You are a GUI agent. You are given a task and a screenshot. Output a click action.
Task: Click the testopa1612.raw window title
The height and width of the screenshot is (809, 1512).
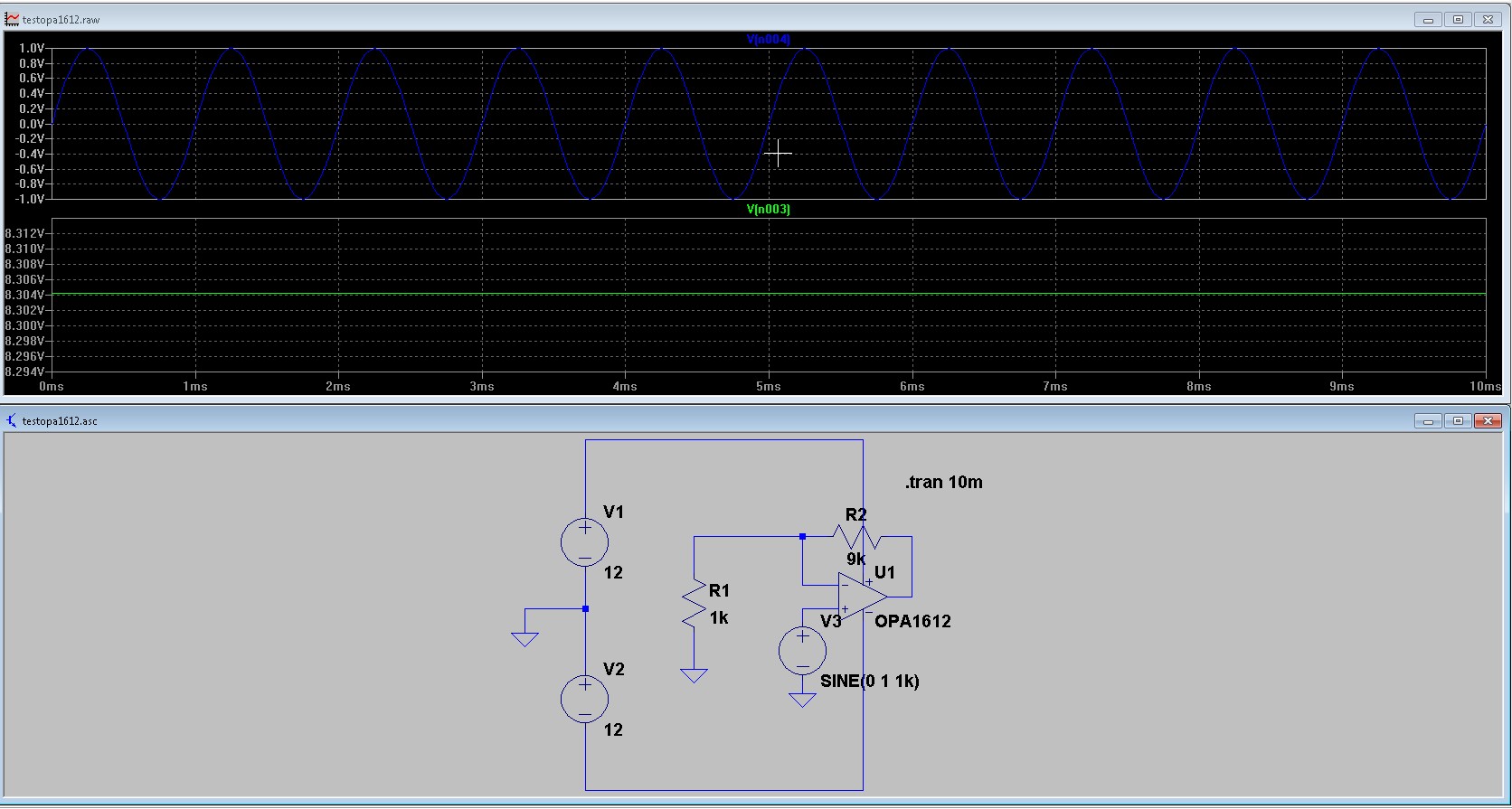61,20
